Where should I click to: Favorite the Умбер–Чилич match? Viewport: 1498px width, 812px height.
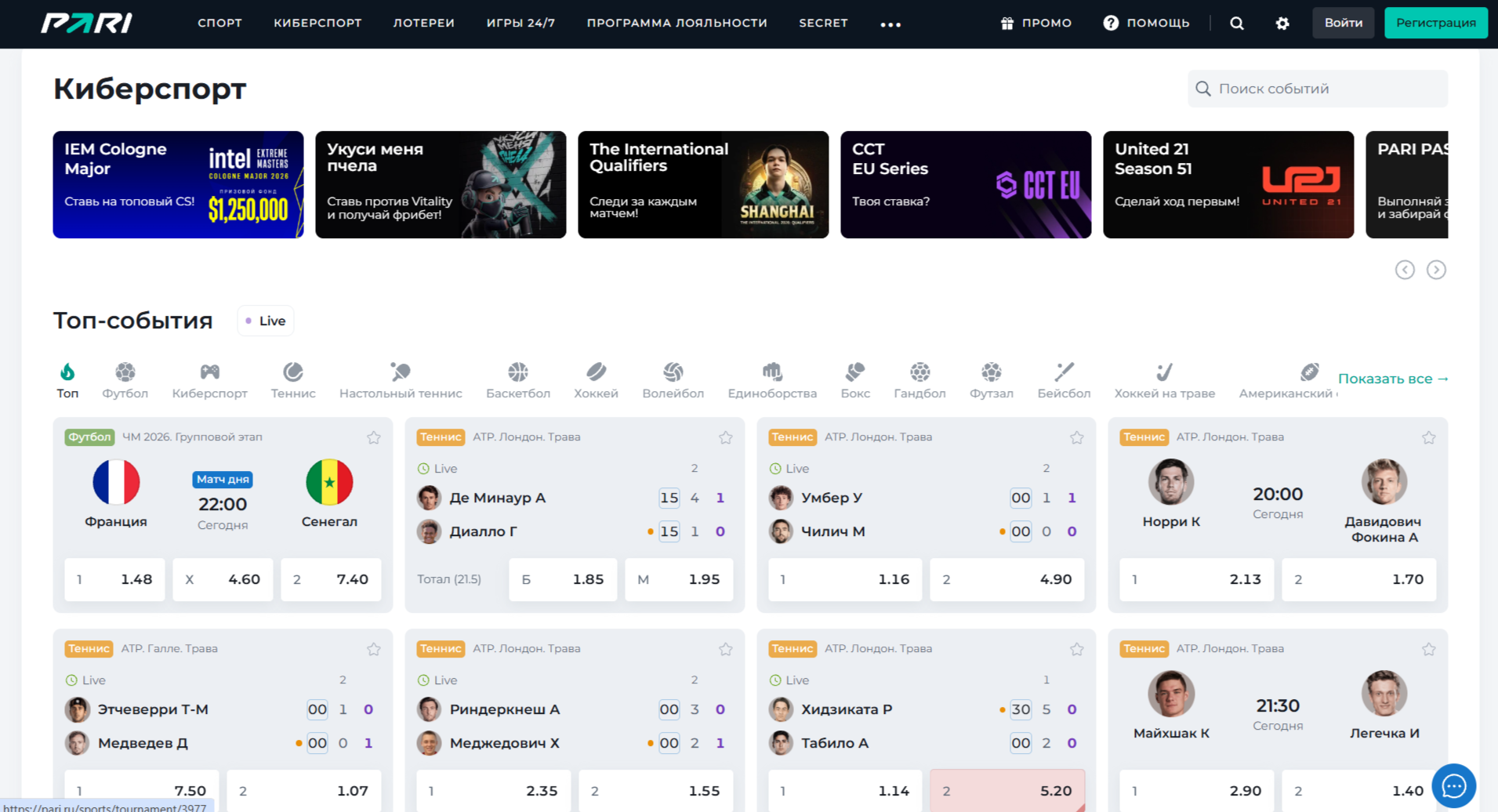tap(1077, 437)
